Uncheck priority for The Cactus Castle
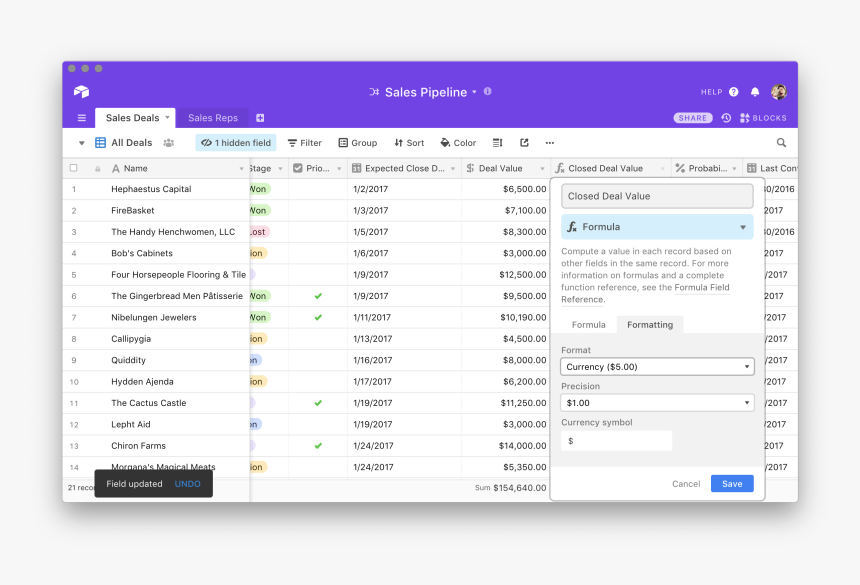The height and width of the screenshot is (585, 860). point(318,403)
